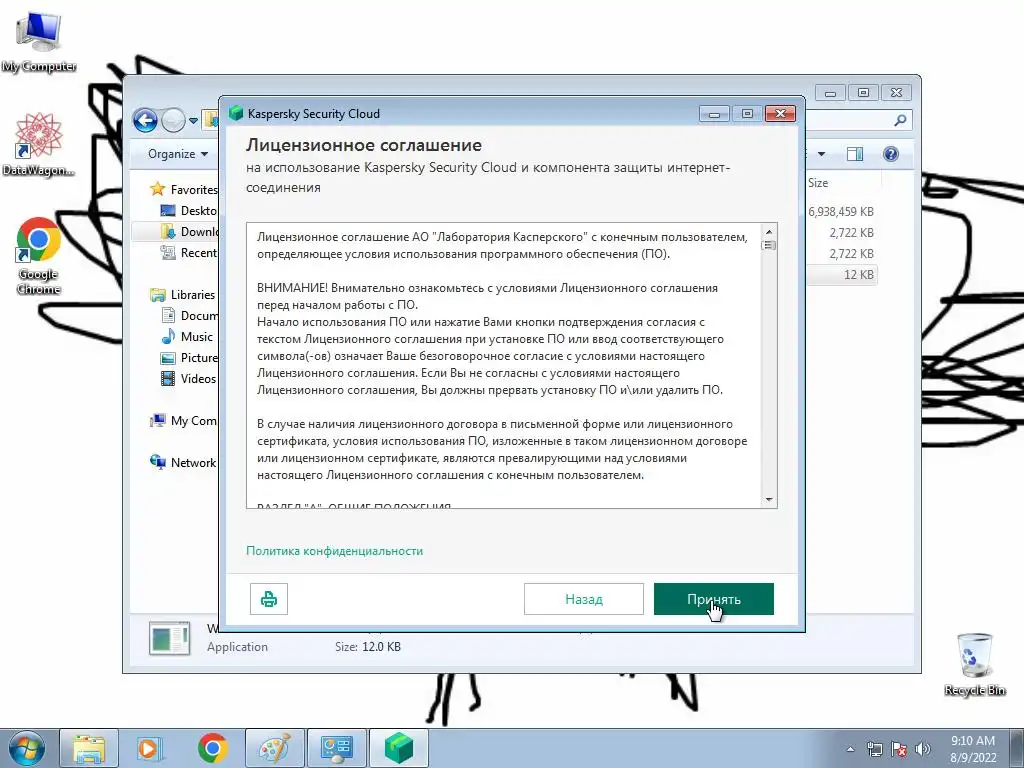
Task: Open the Windows Start menu orb
Action: [27, 748]
